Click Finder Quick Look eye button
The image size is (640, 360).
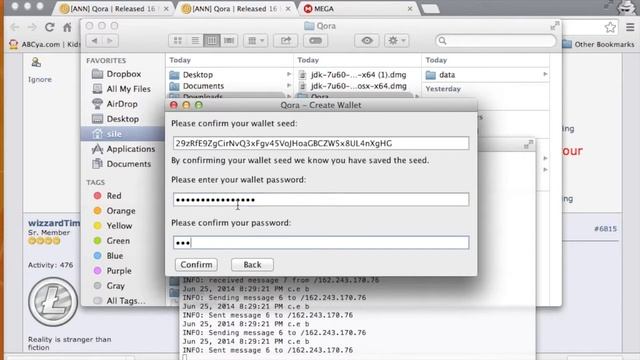click(x=367, y=40)
